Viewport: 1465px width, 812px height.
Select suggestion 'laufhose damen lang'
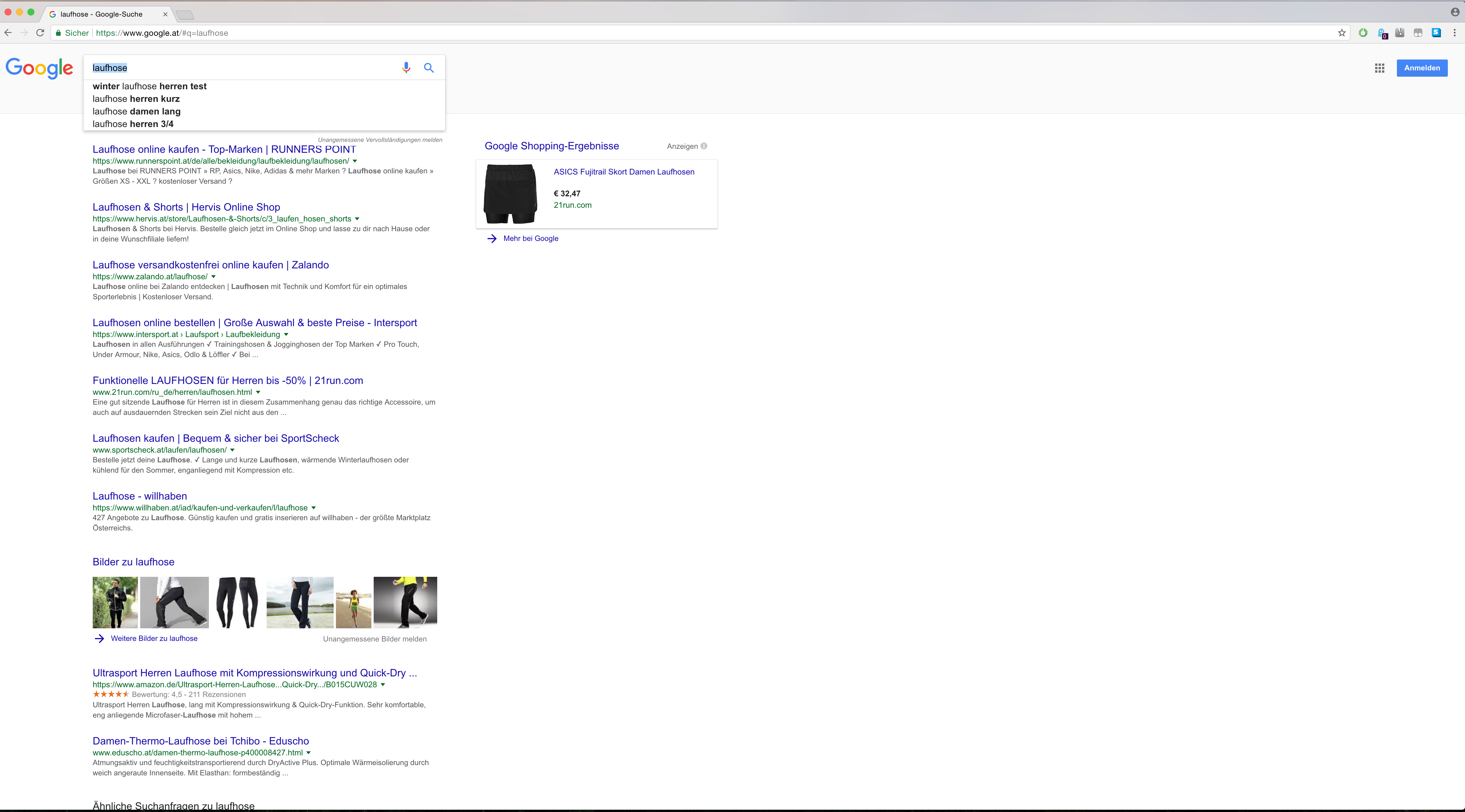[x=136, y=112]
